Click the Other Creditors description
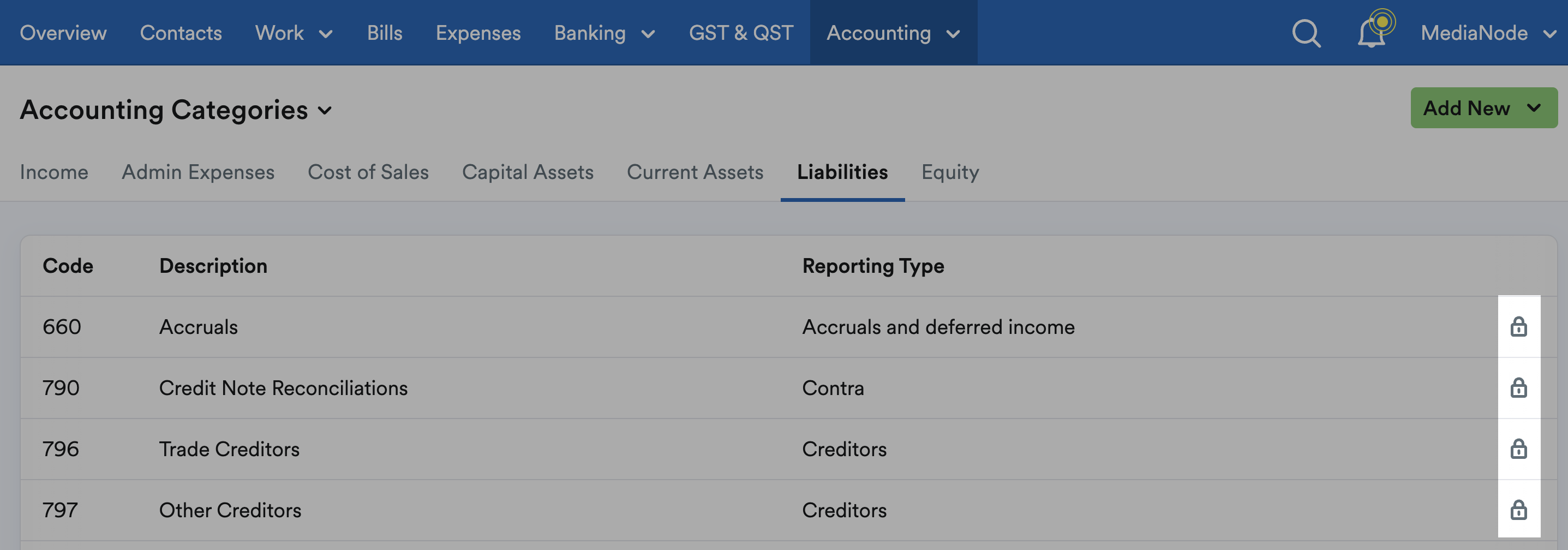The width and height of the screenshot is (1568, 550). coord(230,510)
